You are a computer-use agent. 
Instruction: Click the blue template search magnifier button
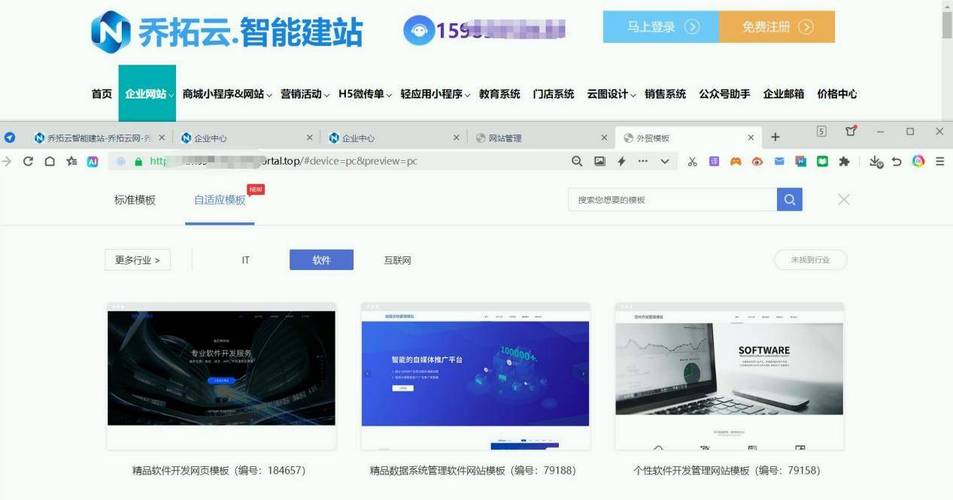790,200
